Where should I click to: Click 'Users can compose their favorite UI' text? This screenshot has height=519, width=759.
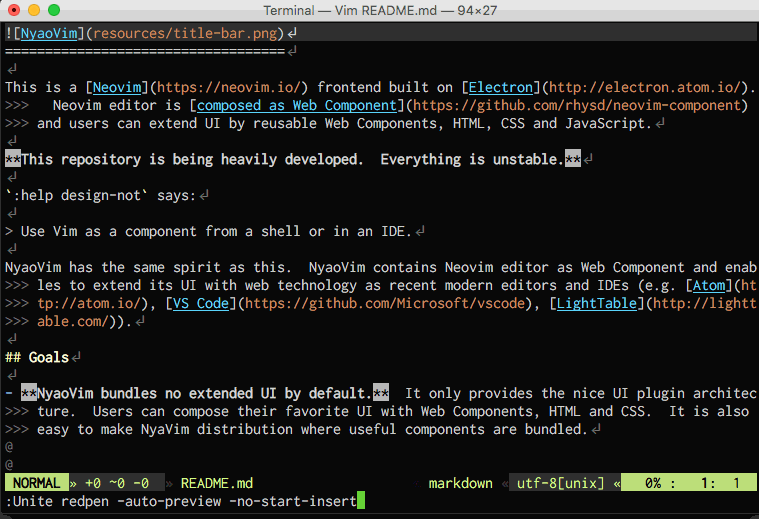pyautogui.click(x=232, y=412)
